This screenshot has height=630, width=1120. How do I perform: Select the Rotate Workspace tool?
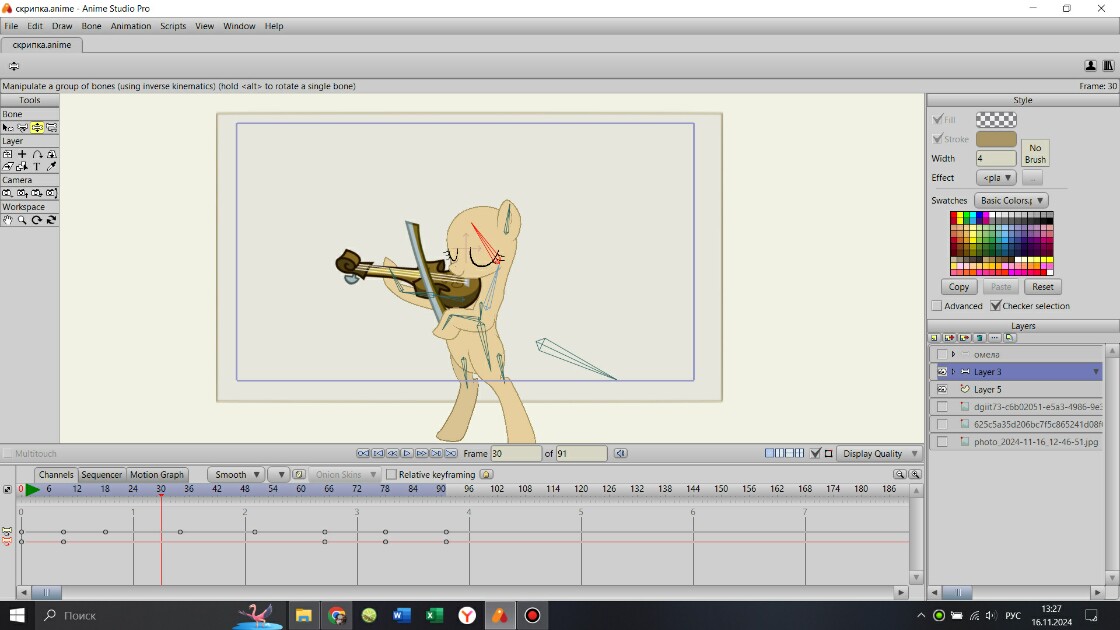click(x=37, y=220)
